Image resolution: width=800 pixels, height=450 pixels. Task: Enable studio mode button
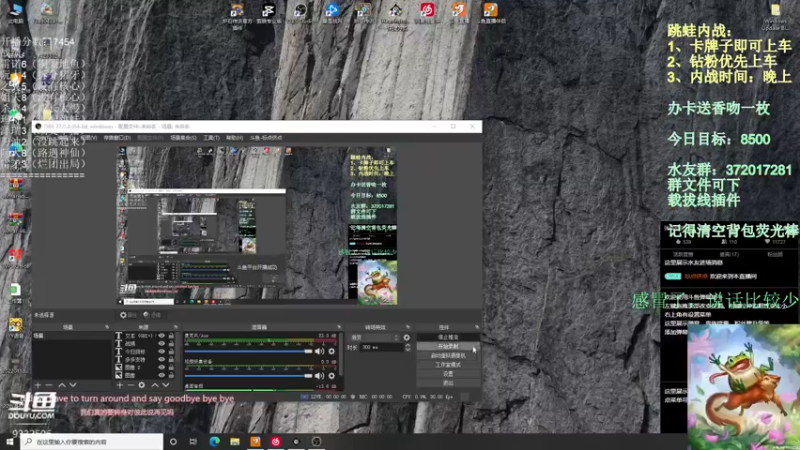[x=448, y=365]
